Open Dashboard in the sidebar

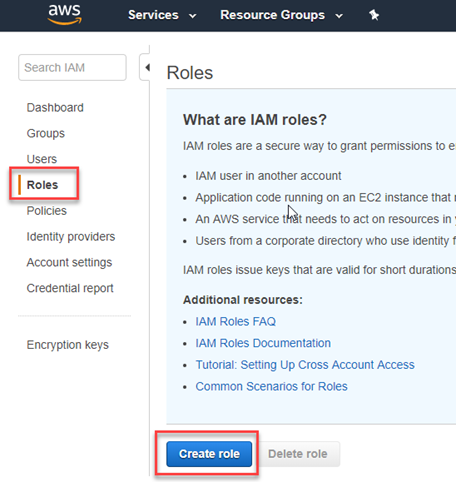pyautogui.click(x=55, y=108)
